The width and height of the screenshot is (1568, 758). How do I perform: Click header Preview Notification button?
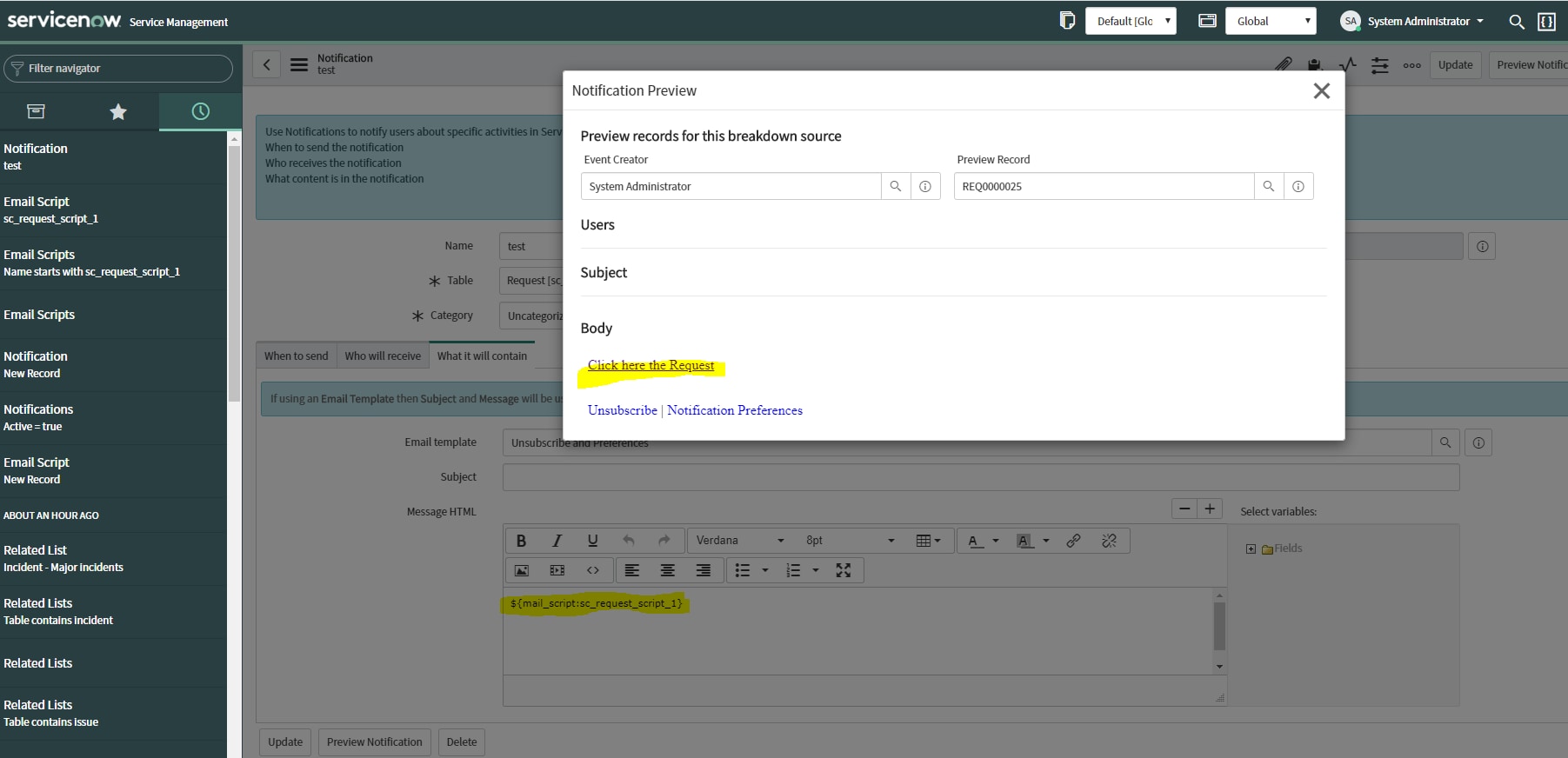[x=1529, y=65]
